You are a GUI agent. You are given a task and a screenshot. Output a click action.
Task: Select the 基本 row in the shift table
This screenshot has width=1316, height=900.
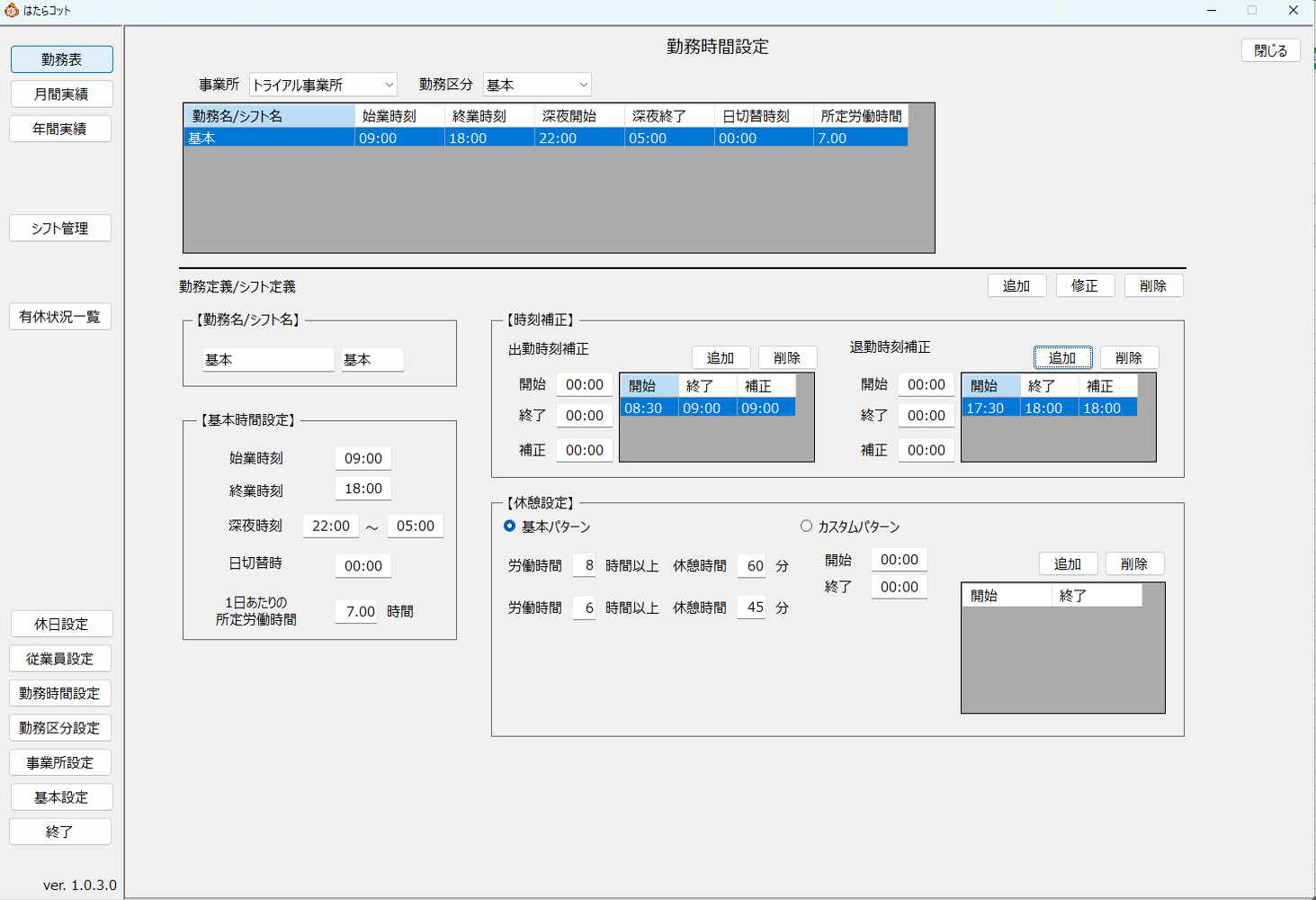click(270, 138)
